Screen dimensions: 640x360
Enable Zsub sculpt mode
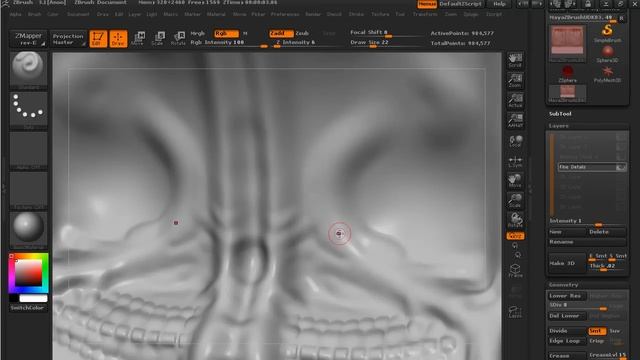(302, 33)
